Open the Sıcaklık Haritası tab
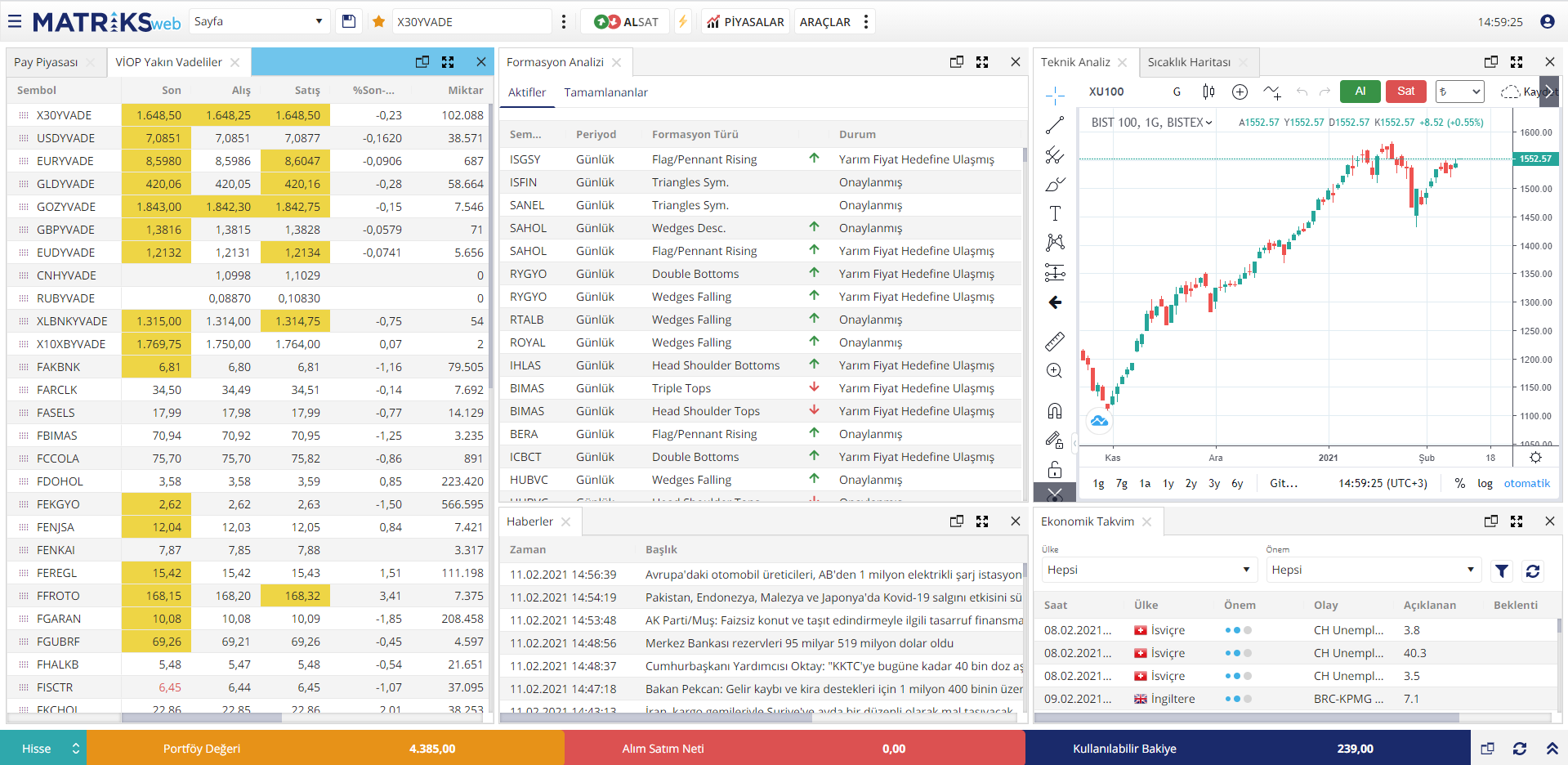 coord(1189,62)
